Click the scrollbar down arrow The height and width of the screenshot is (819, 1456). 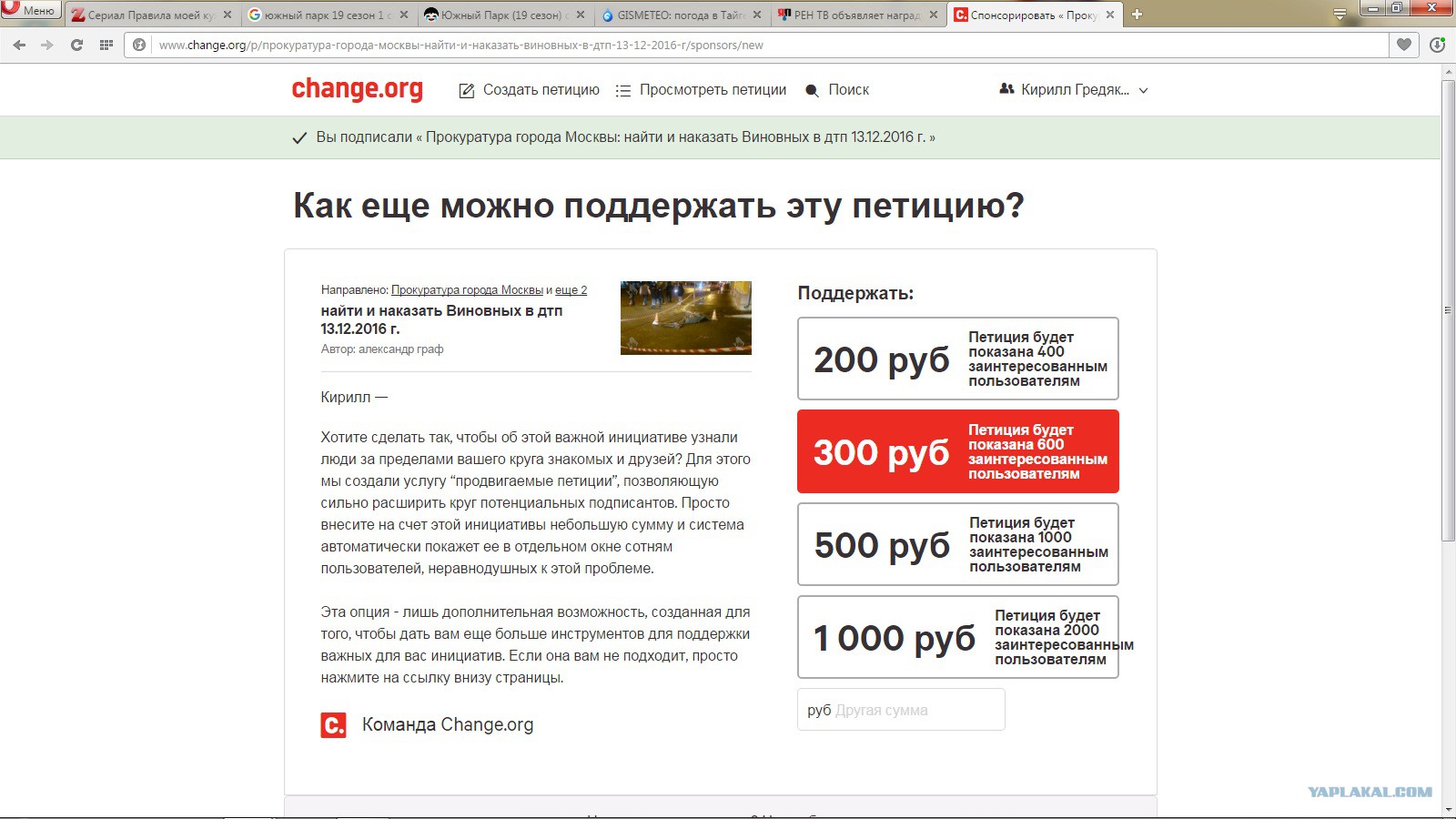pyautogui.click(x=1448, y=810)
